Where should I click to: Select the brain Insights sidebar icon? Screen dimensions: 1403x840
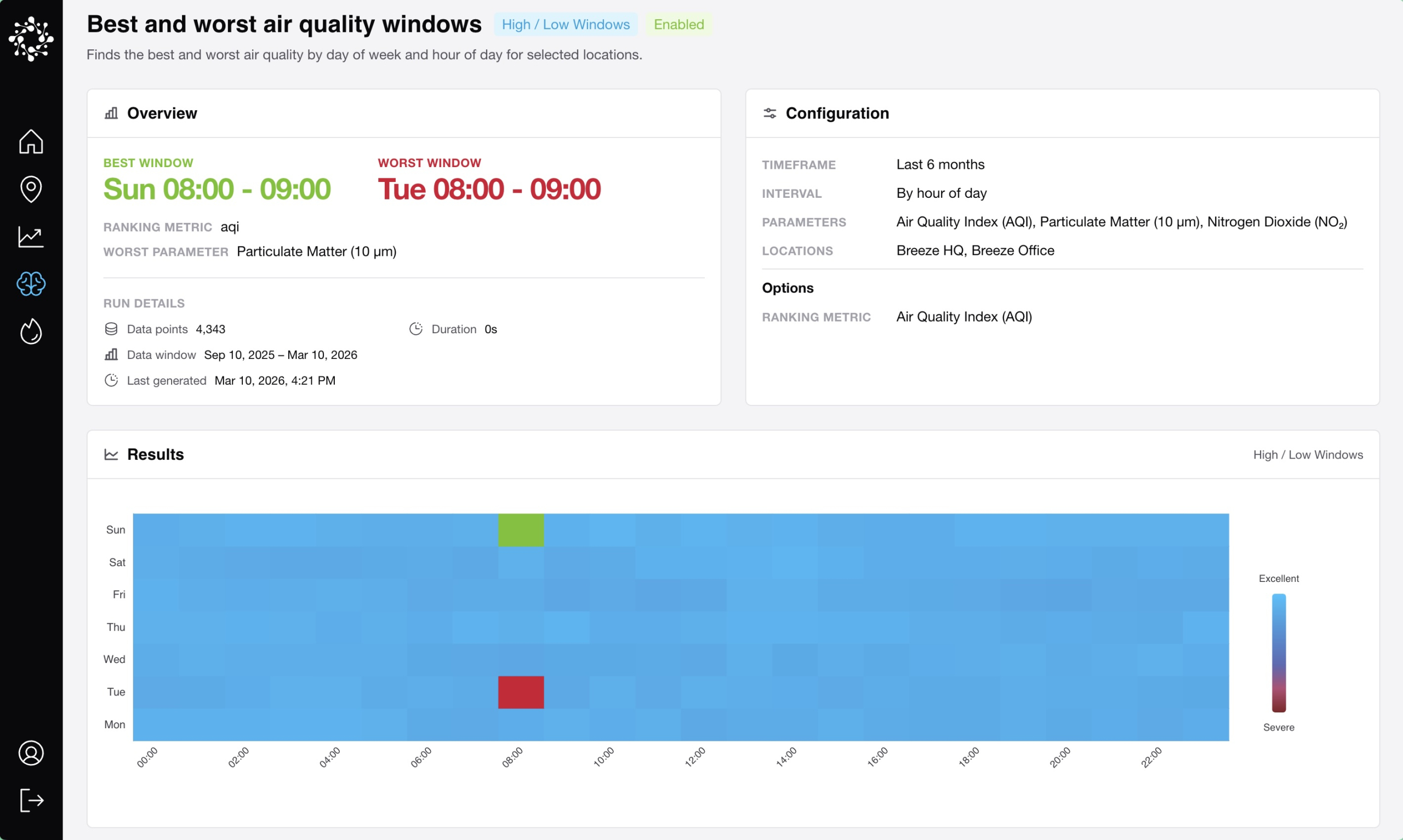coord(31,284)
